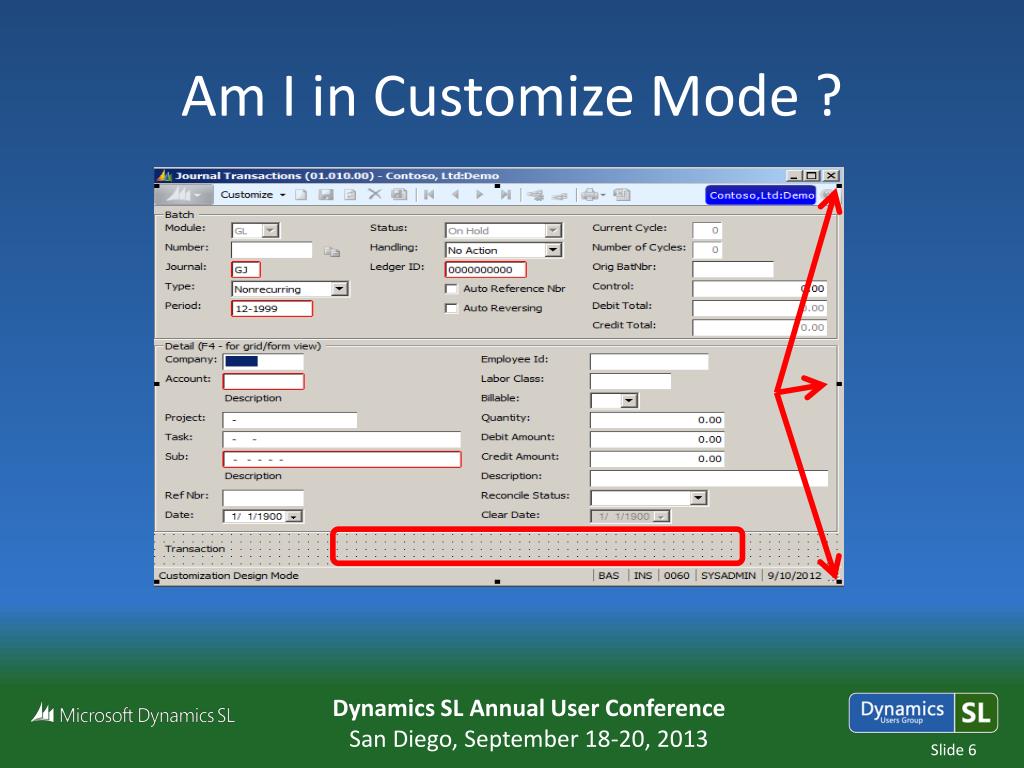Click the Quantity field
This screenshot has height=768, width=1024.
point(657,420)
